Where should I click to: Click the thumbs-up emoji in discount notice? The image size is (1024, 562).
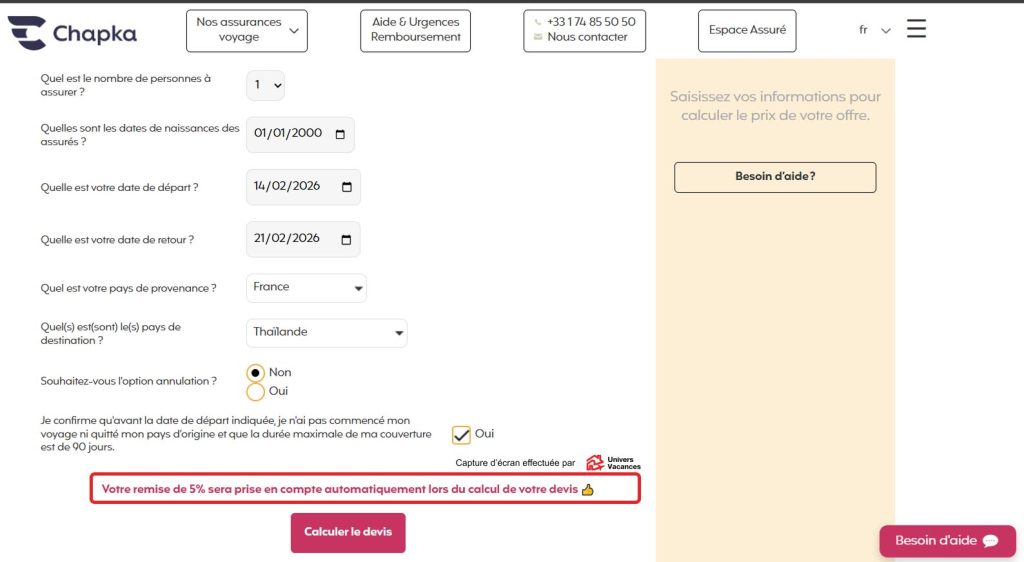point(587,490)
